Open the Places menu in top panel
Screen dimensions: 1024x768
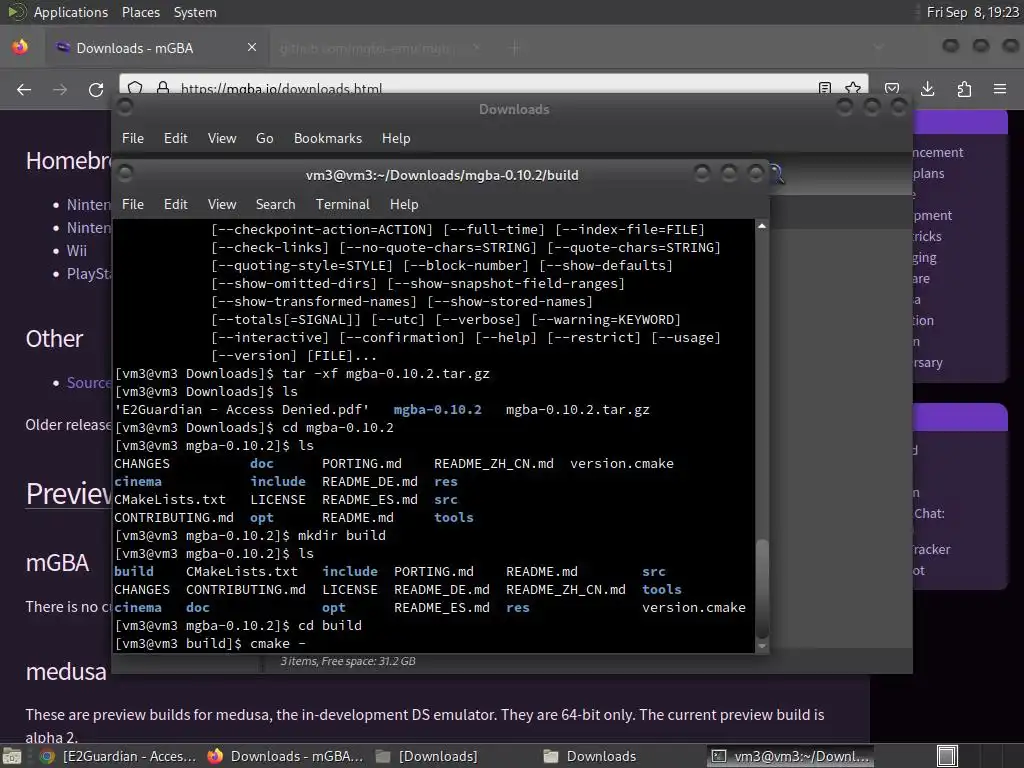tap(140, 12)
